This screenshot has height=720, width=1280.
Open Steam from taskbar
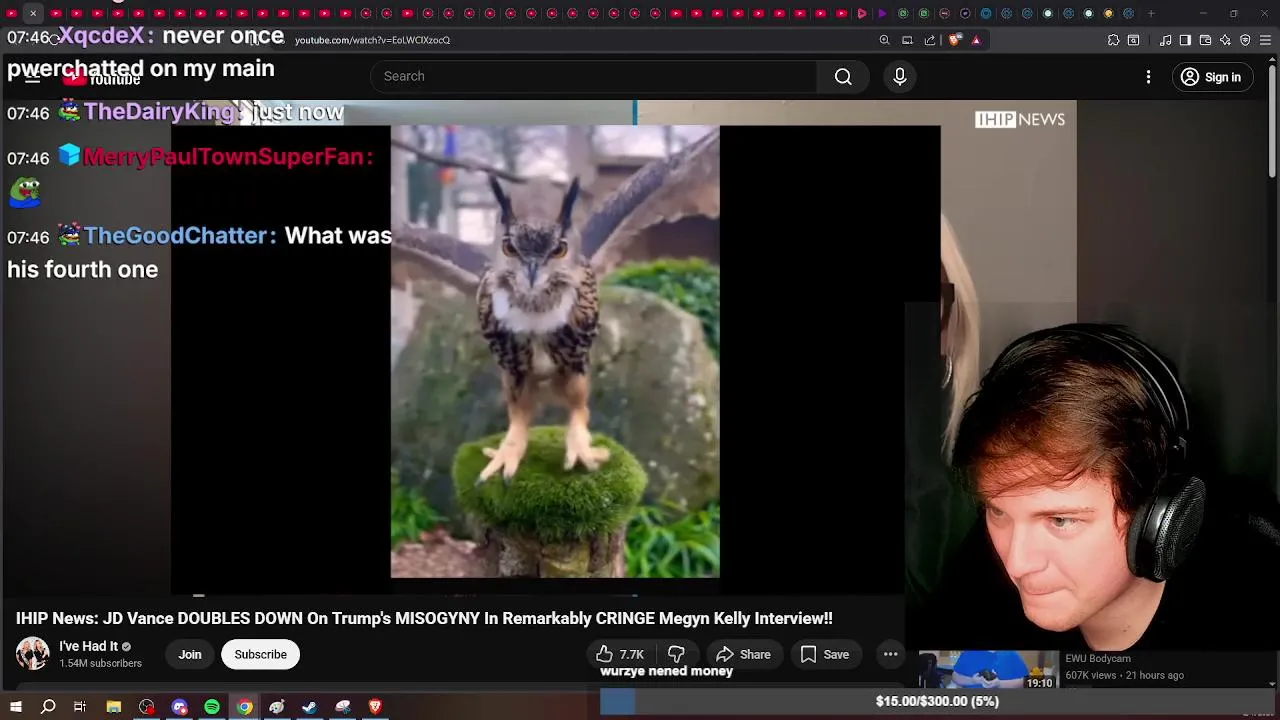(x=309, y=707)
